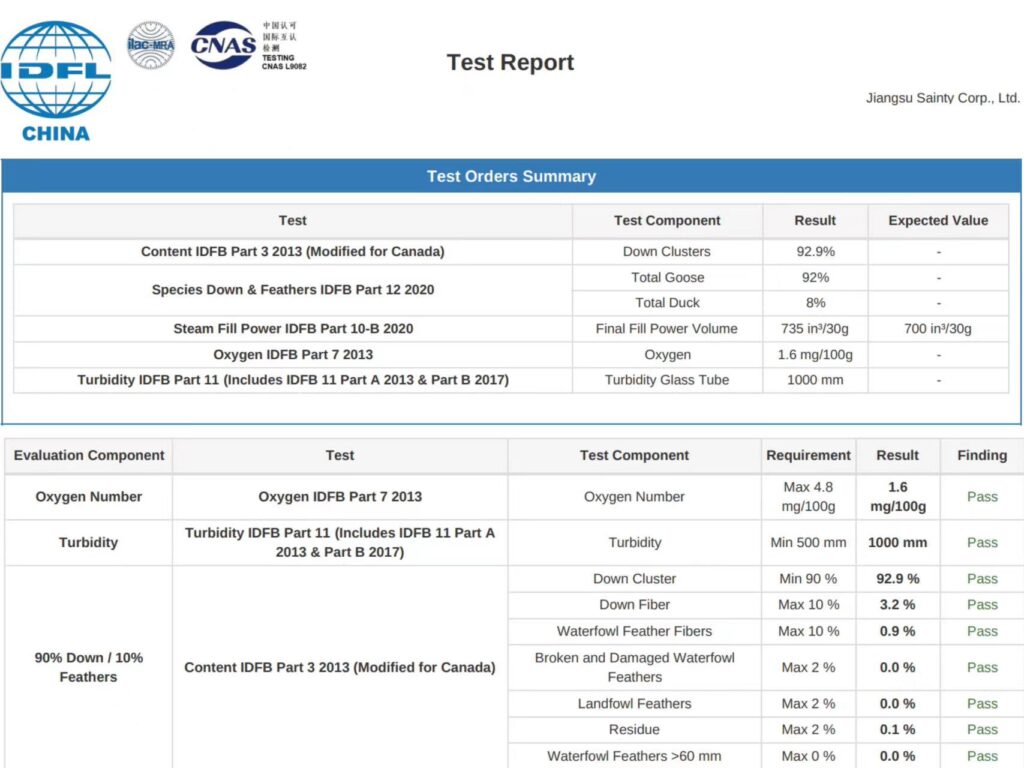Click the IDFL China globe logo
The image size is (1024, 768).
[x=56, y=80]
